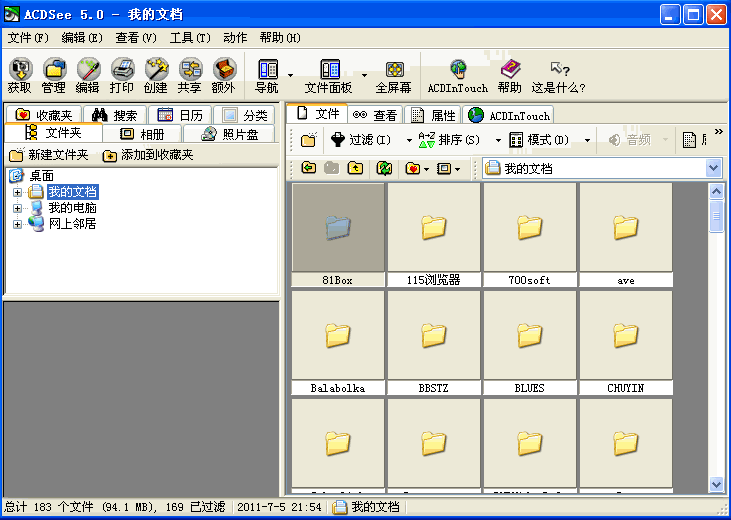Screen dimensions: 731x520
Task: Switch to the 相册 tab
Action: coord(142,134)
